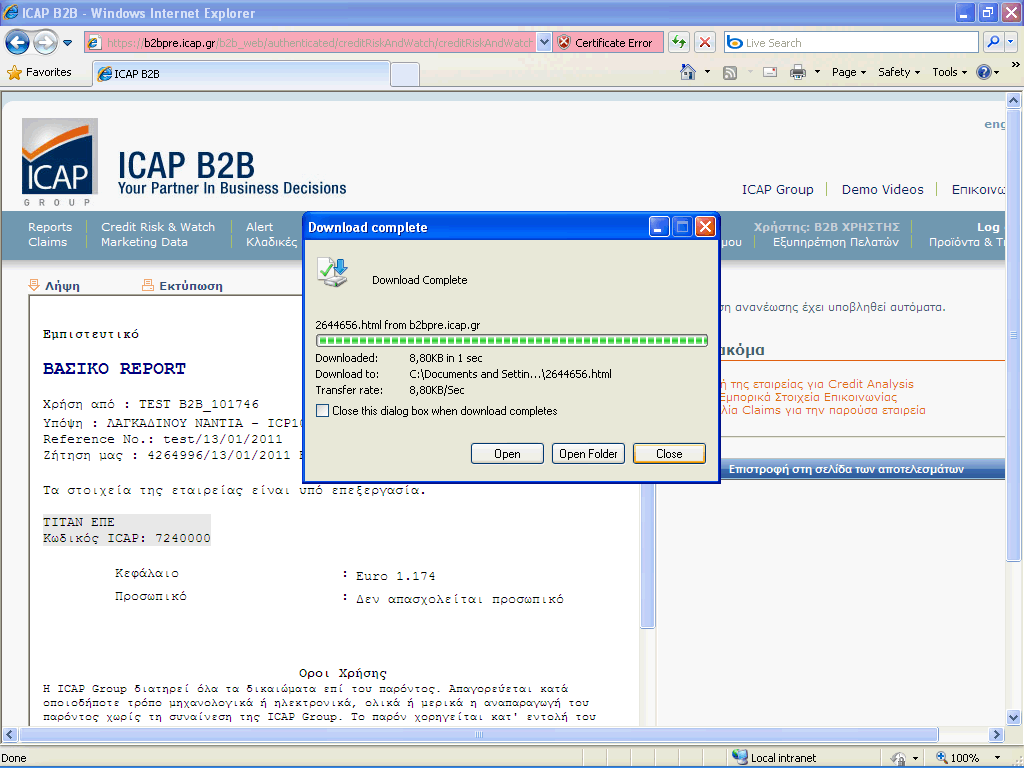Click the horizontal scrollbar left arrow
Image resolution: width=1024 pixels, height=768 pixels.
pyautogui.click(x=10, y=735)
